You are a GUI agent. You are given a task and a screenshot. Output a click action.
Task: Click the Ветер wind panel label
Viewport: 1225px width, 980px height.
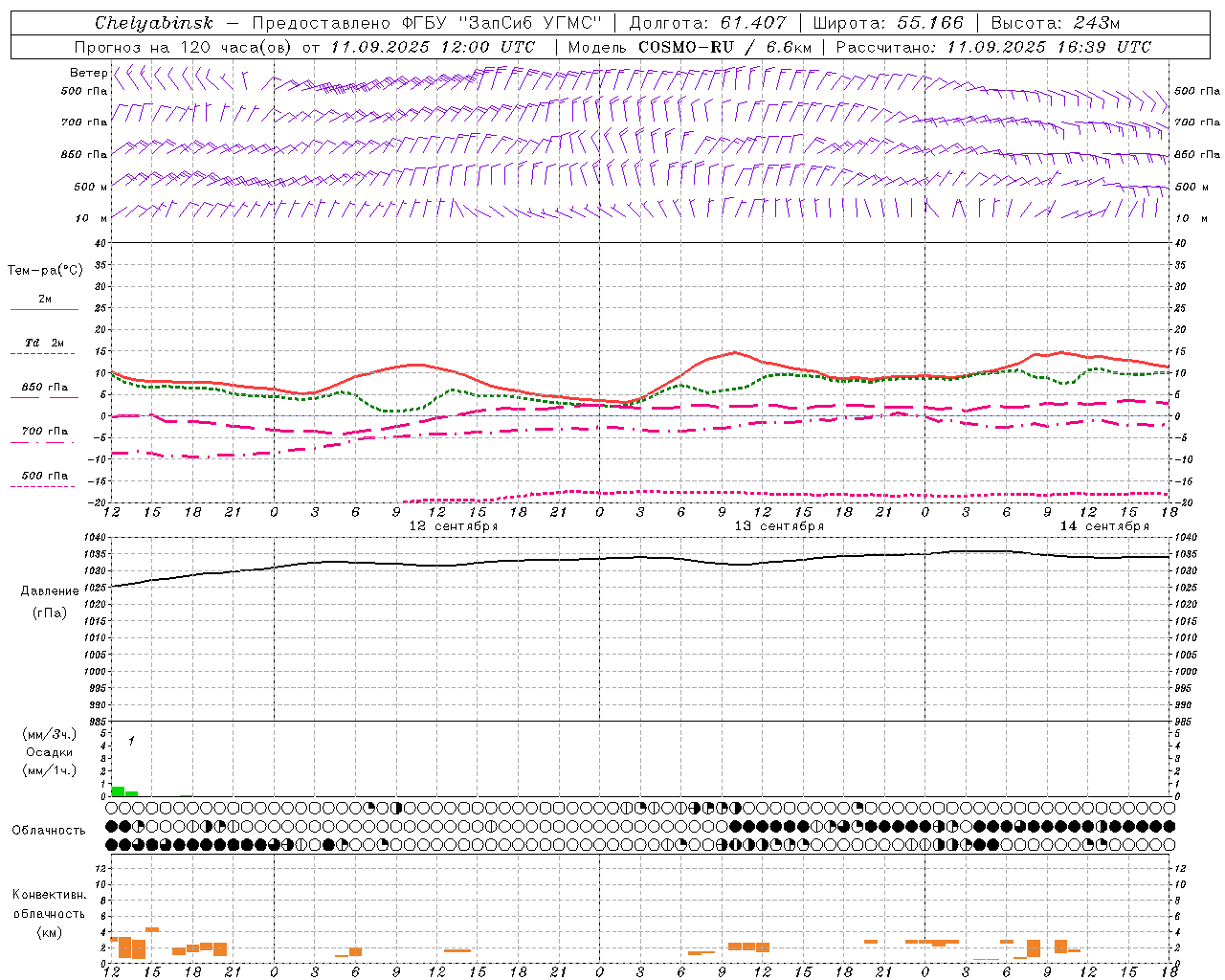tap(88, 73)
